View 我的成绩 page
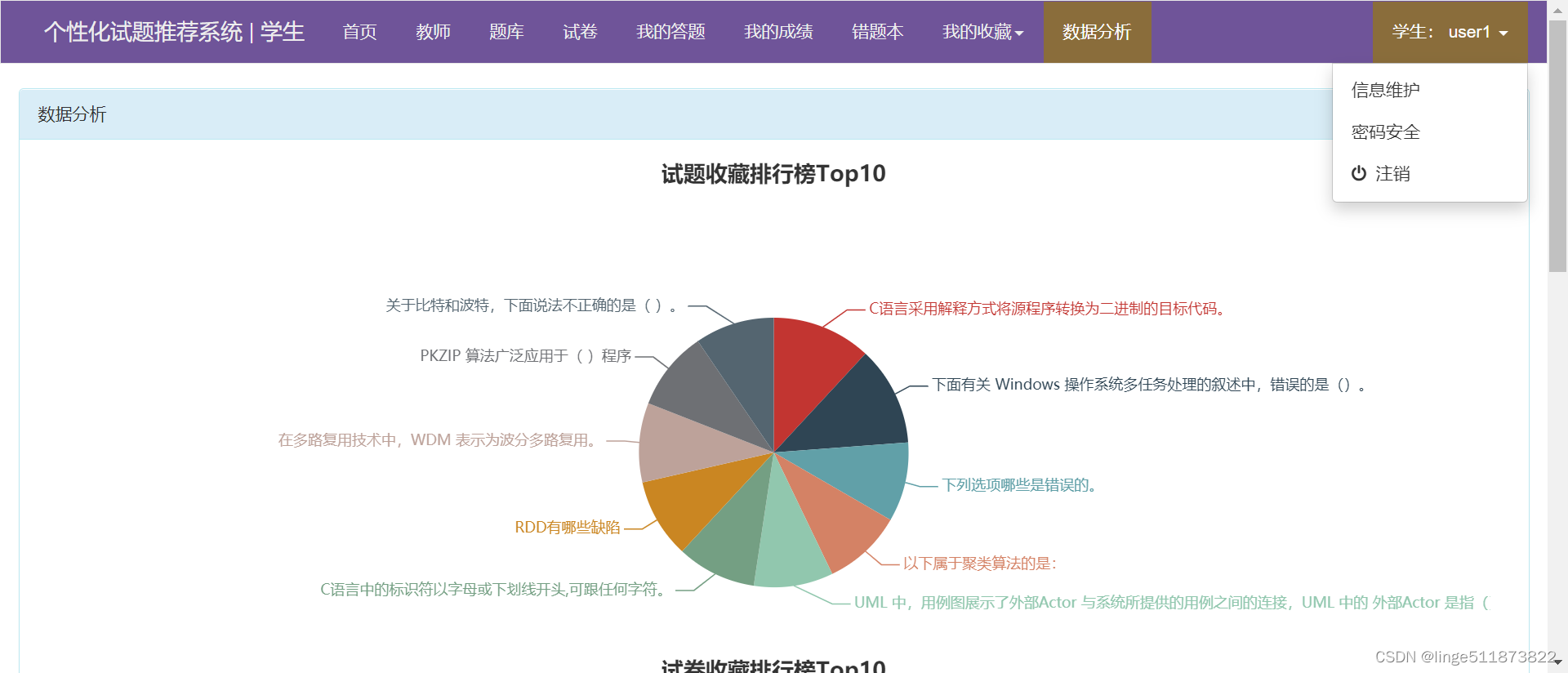 pos(778,32)
